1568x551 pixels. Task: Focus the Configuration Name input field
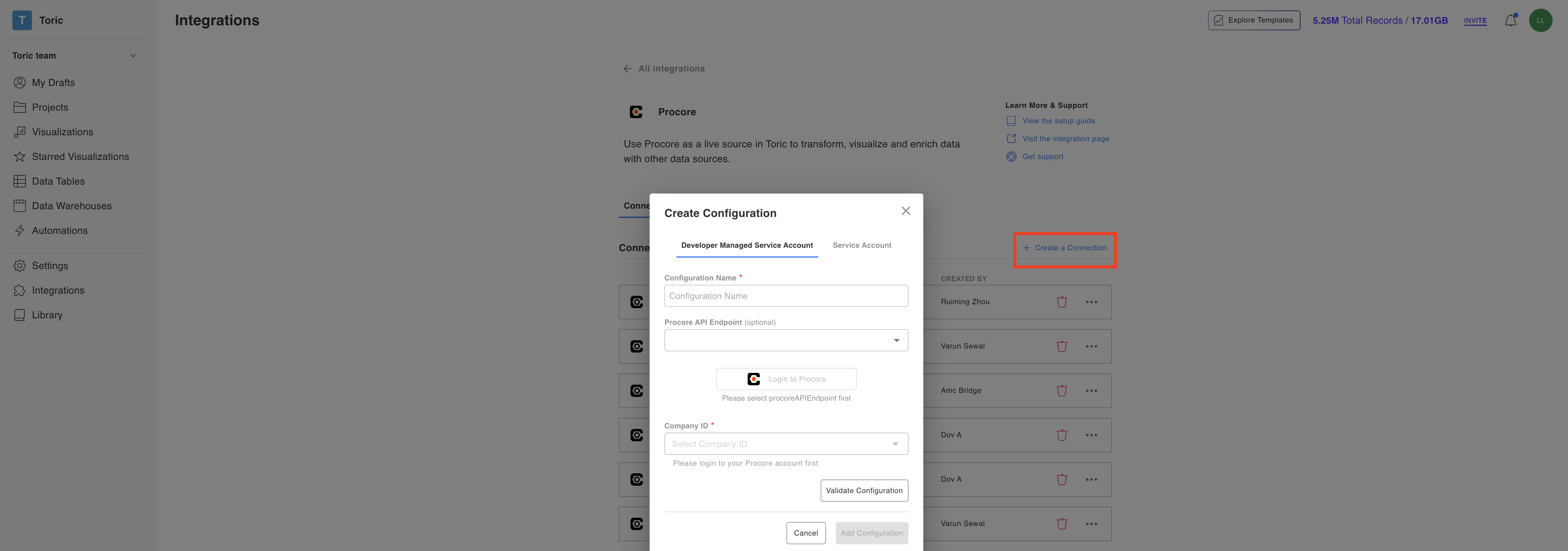(786, 296)
